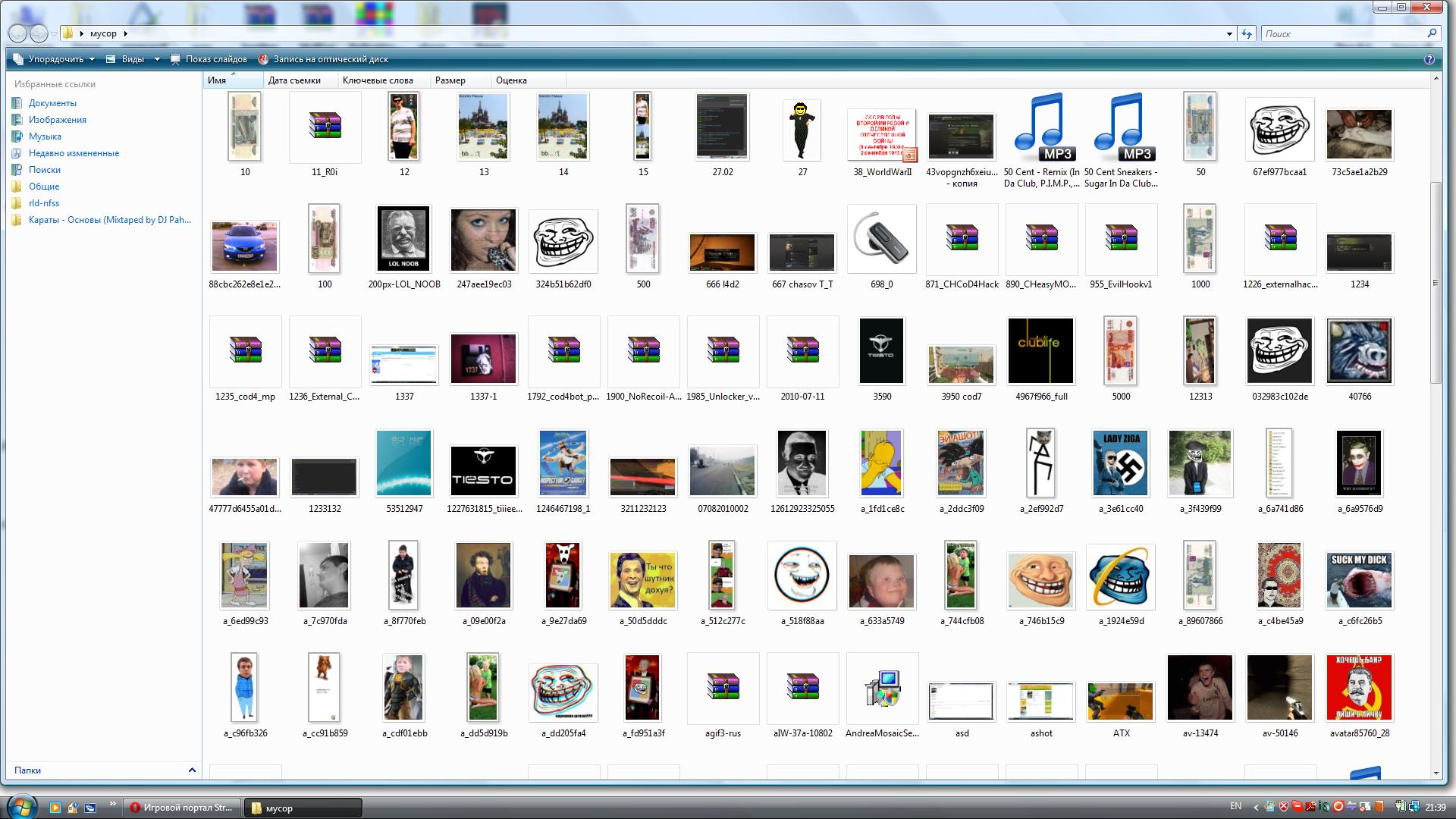The width and height of the screenshot is (1456, 819).
Task: Select the 1226_externalhac archive icon
Action: (1280, 238)
